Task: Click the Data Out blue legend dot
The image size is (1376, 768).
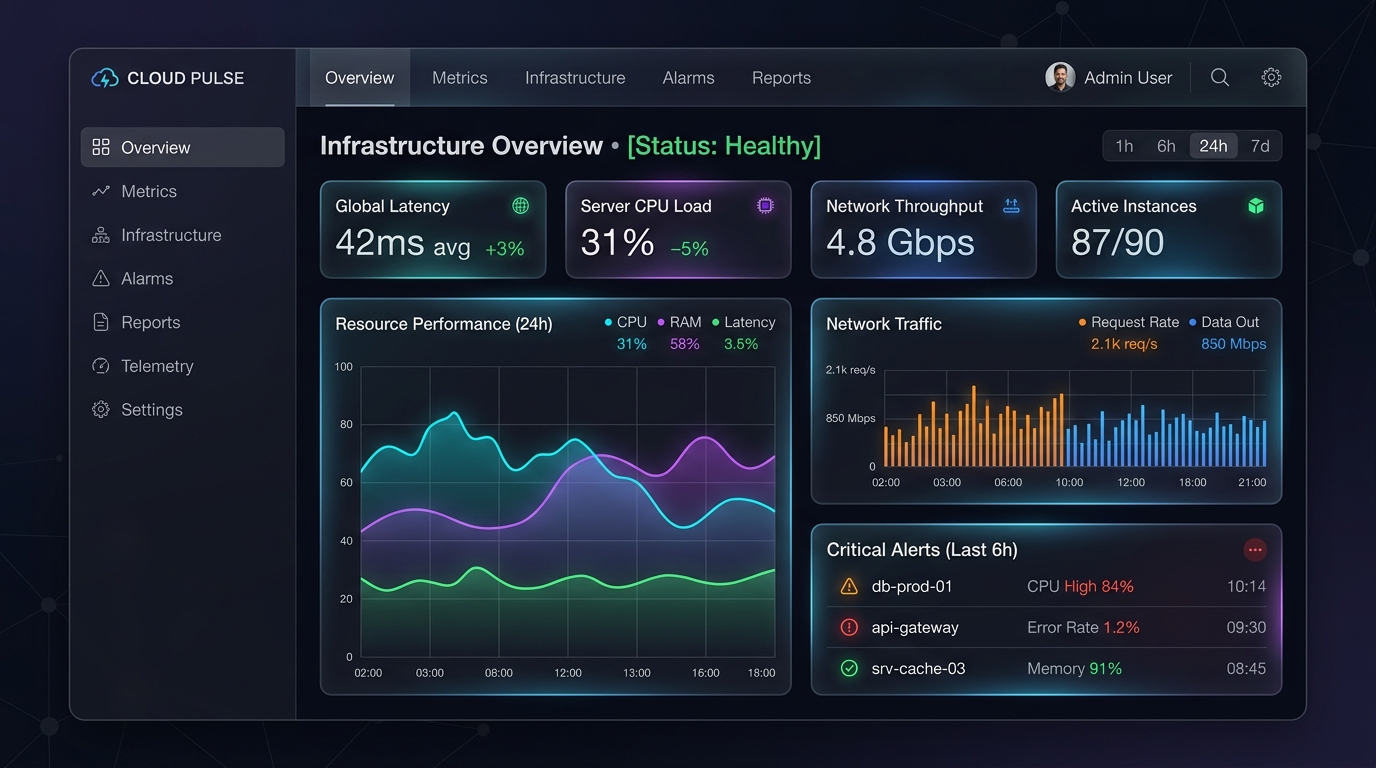Action: (x=1193, y=322)
